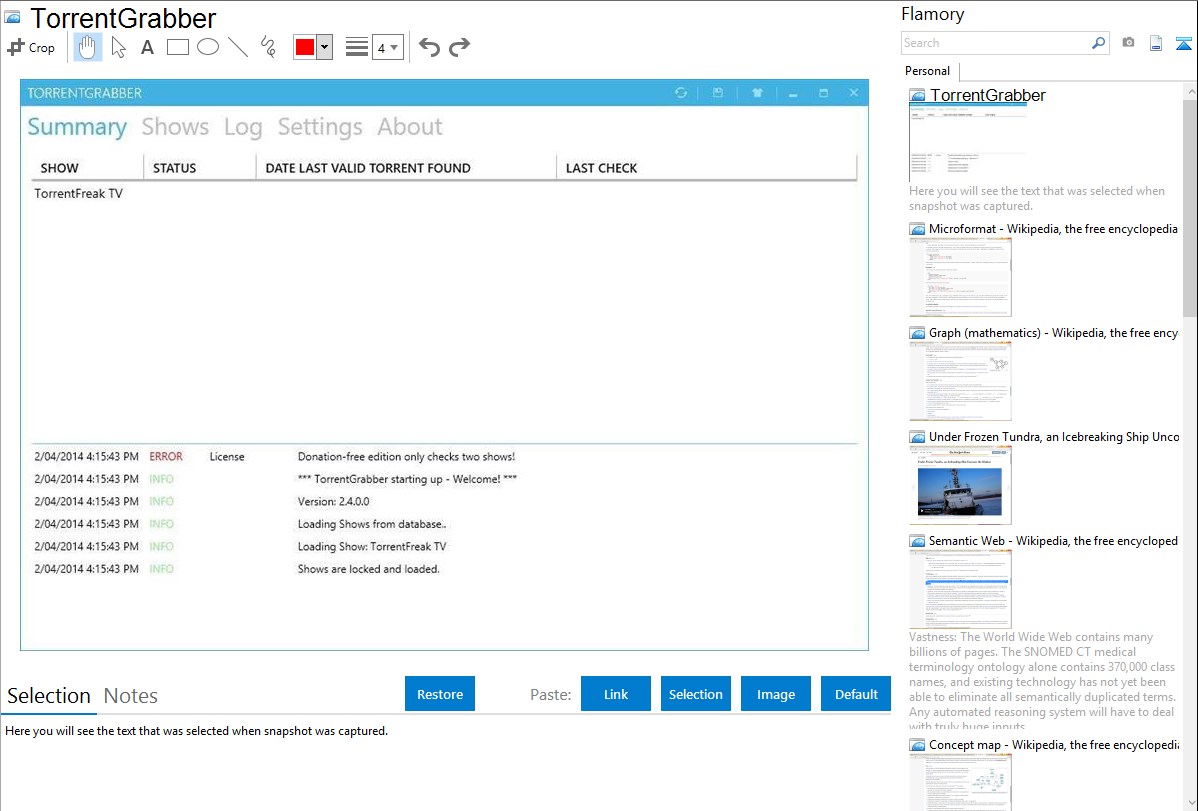Pick the rectangle shape tool
The width and height of the screenshot is (1198, 811).
click(x=178, y=47)
